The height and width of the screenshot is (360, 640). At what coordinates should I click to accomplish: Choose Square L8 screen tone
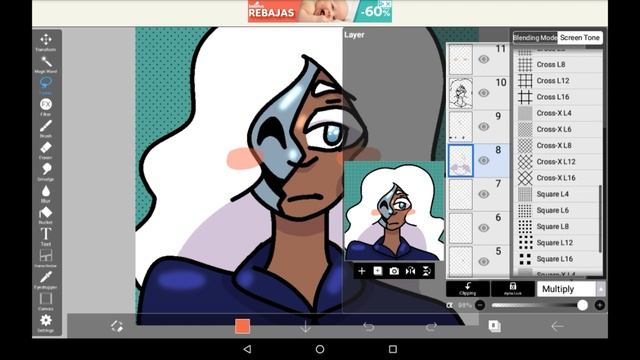point(558,227)
